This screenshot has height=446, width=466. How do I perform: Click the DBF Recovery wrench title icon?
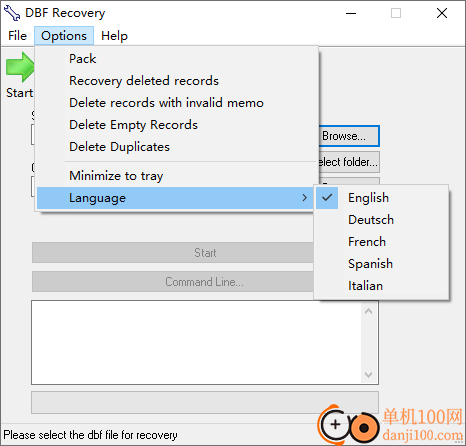[12, 13]
